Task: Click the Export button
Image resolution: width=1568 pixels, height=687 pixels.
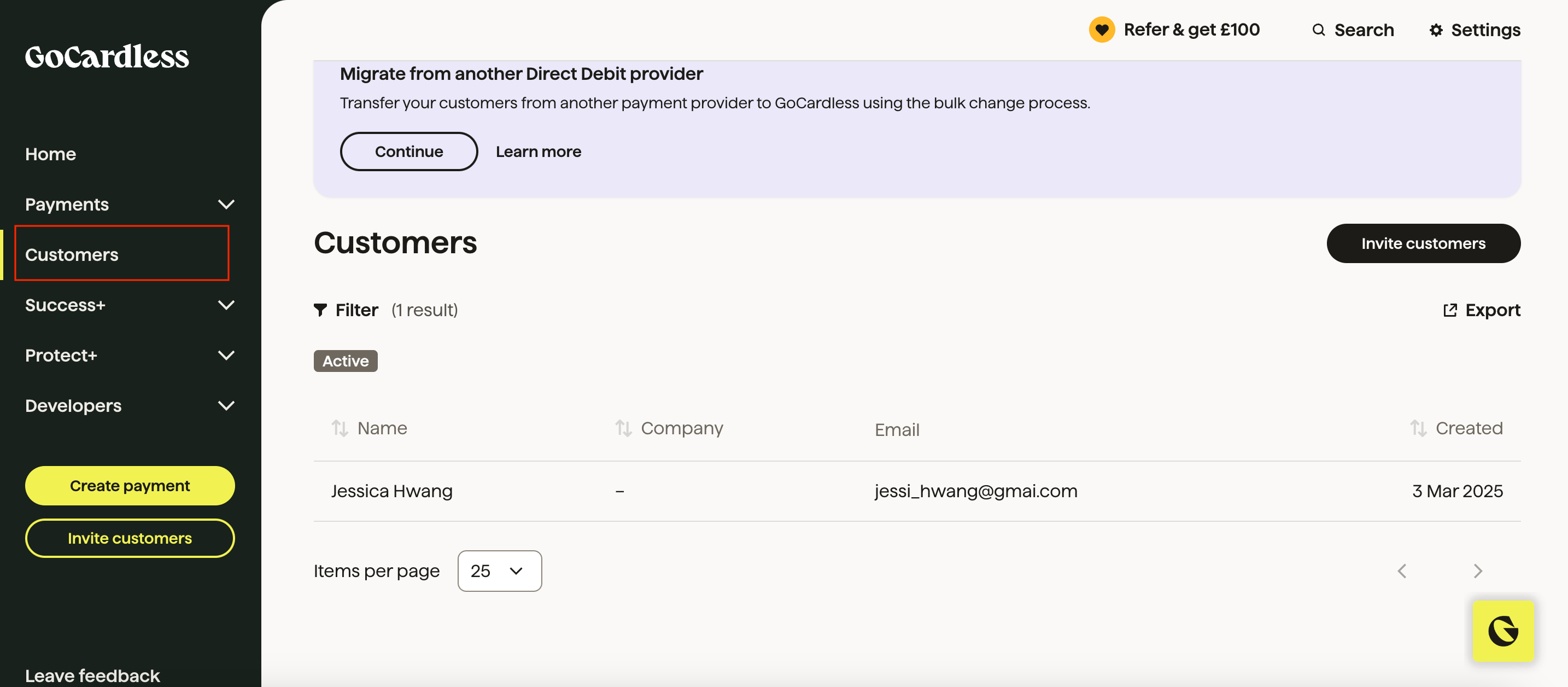Action: coord(1482,310)
